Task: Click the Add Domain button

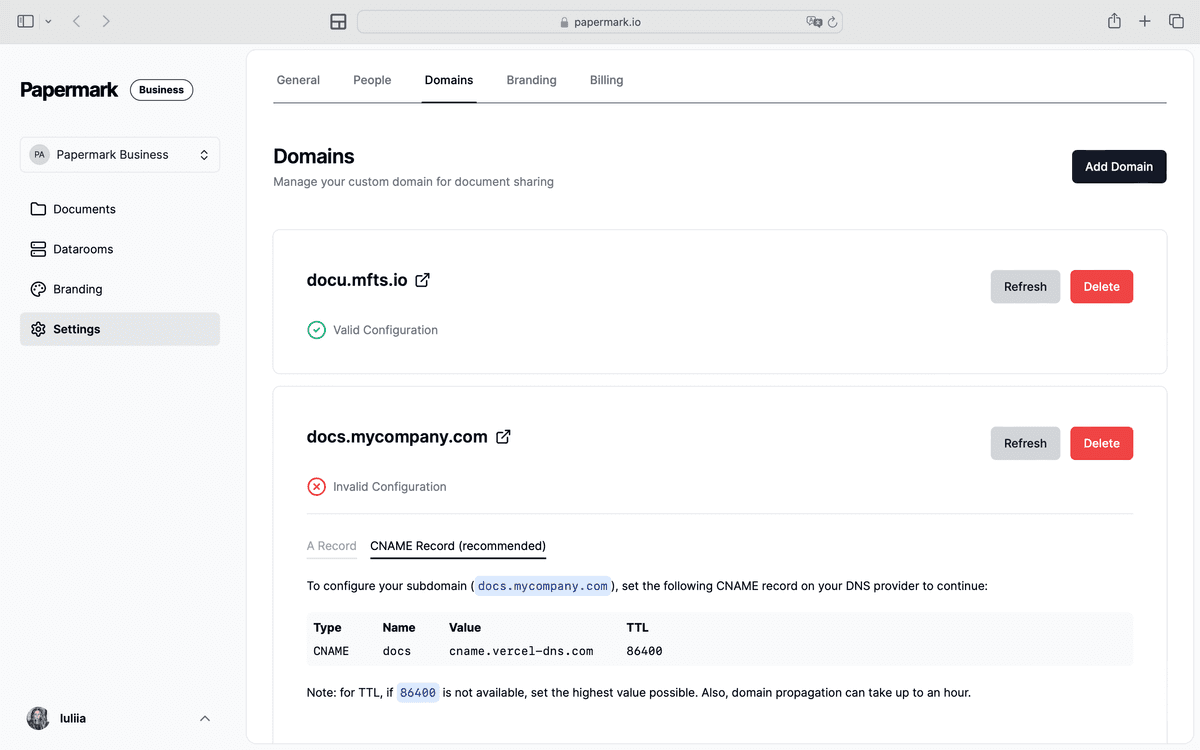Action: tap(1119, 167)
